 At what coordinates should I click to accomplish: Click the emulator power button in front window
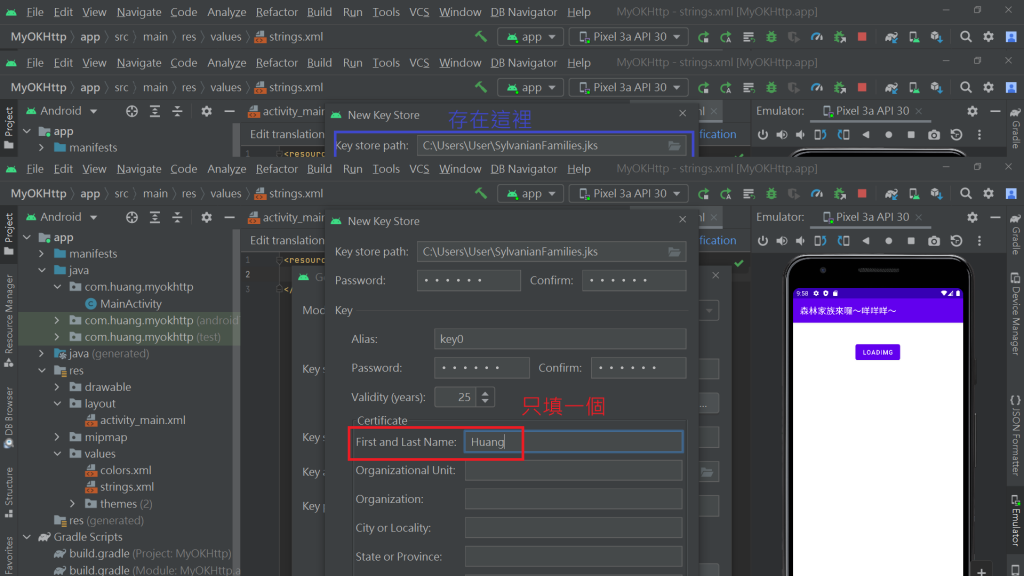click(x=763, y=241)
